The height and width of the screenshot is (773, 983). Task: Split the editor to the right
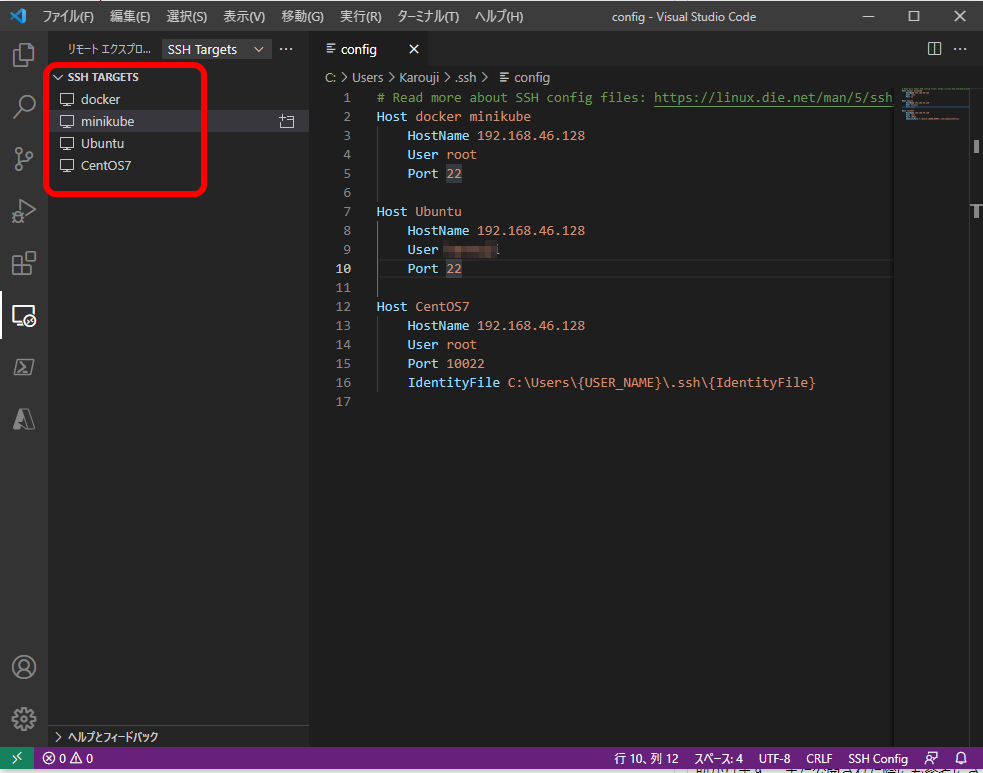[934, 49]
